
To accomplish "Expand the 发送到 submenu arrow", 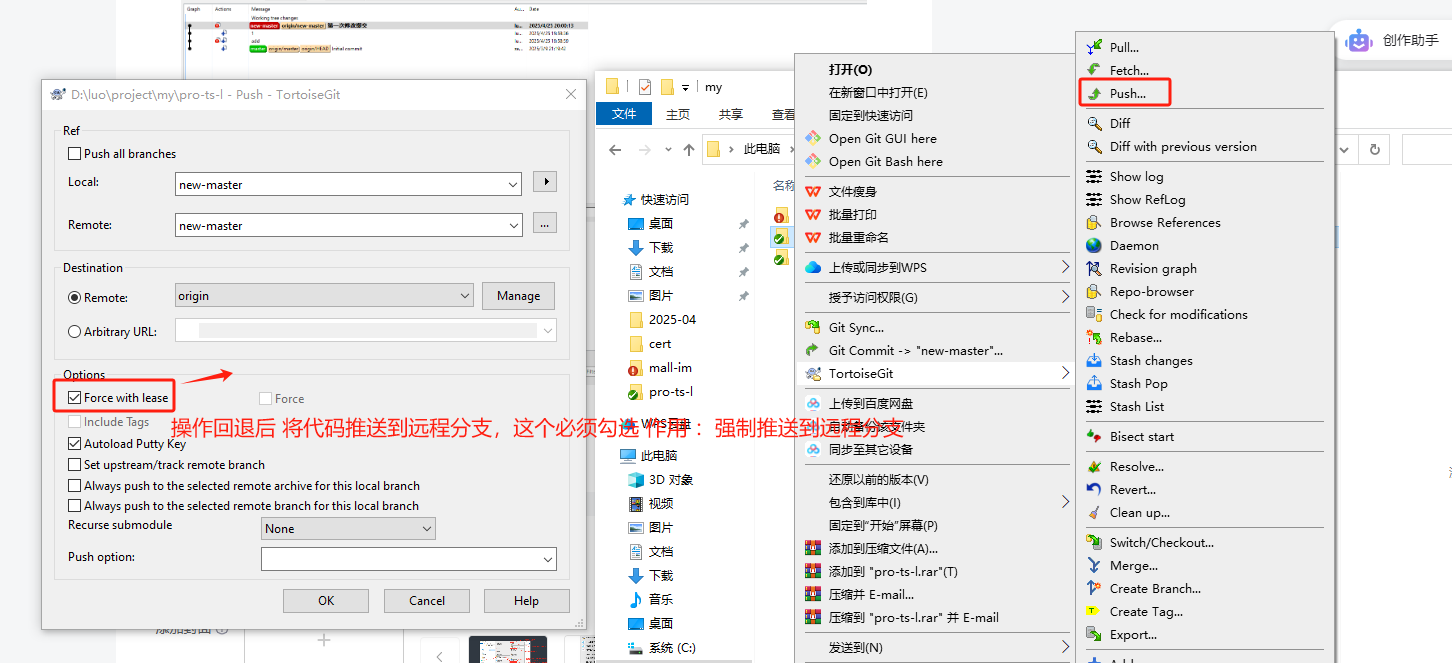I will (x=1065, y=647).
